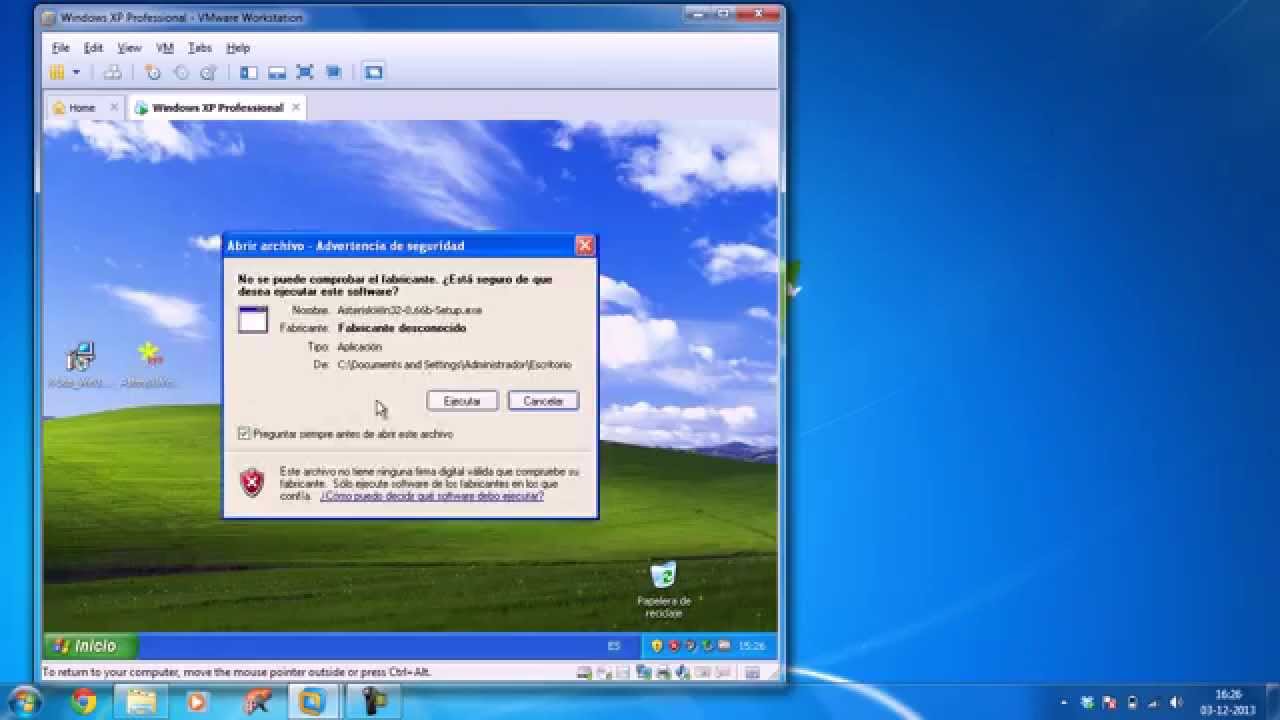Viewport: 1280px width, 720px height.
Task: Open the View menu in VMware
Action: [129, 48]
